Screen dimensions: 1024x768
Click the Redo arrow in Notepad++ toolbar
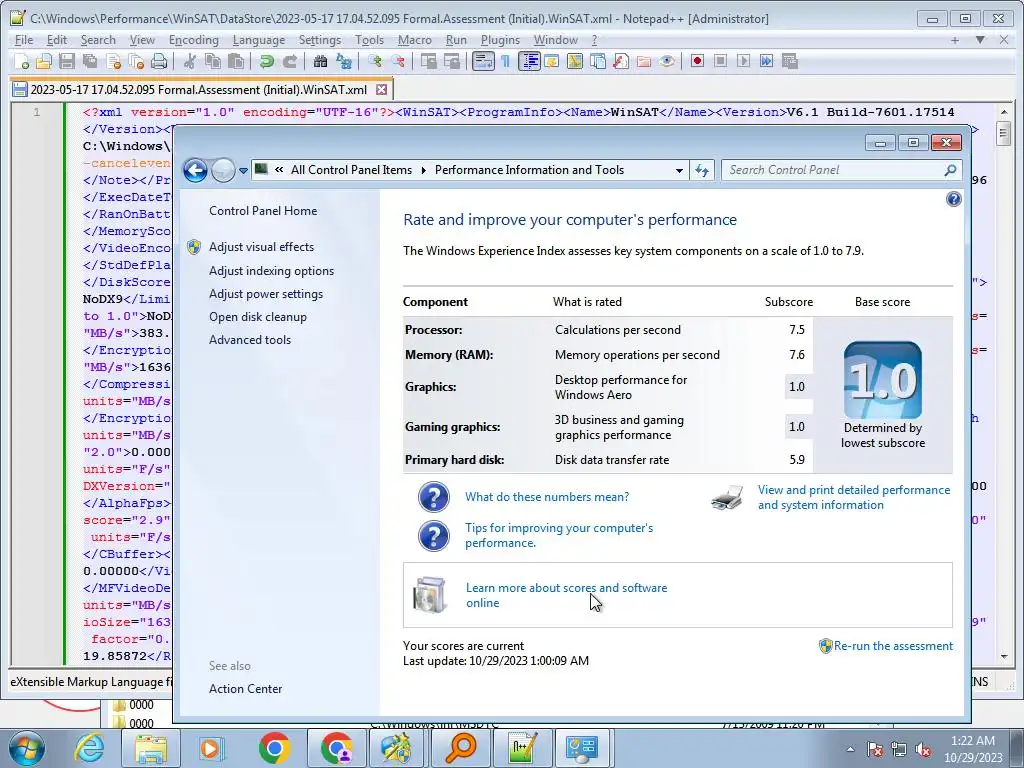point(289,61)
